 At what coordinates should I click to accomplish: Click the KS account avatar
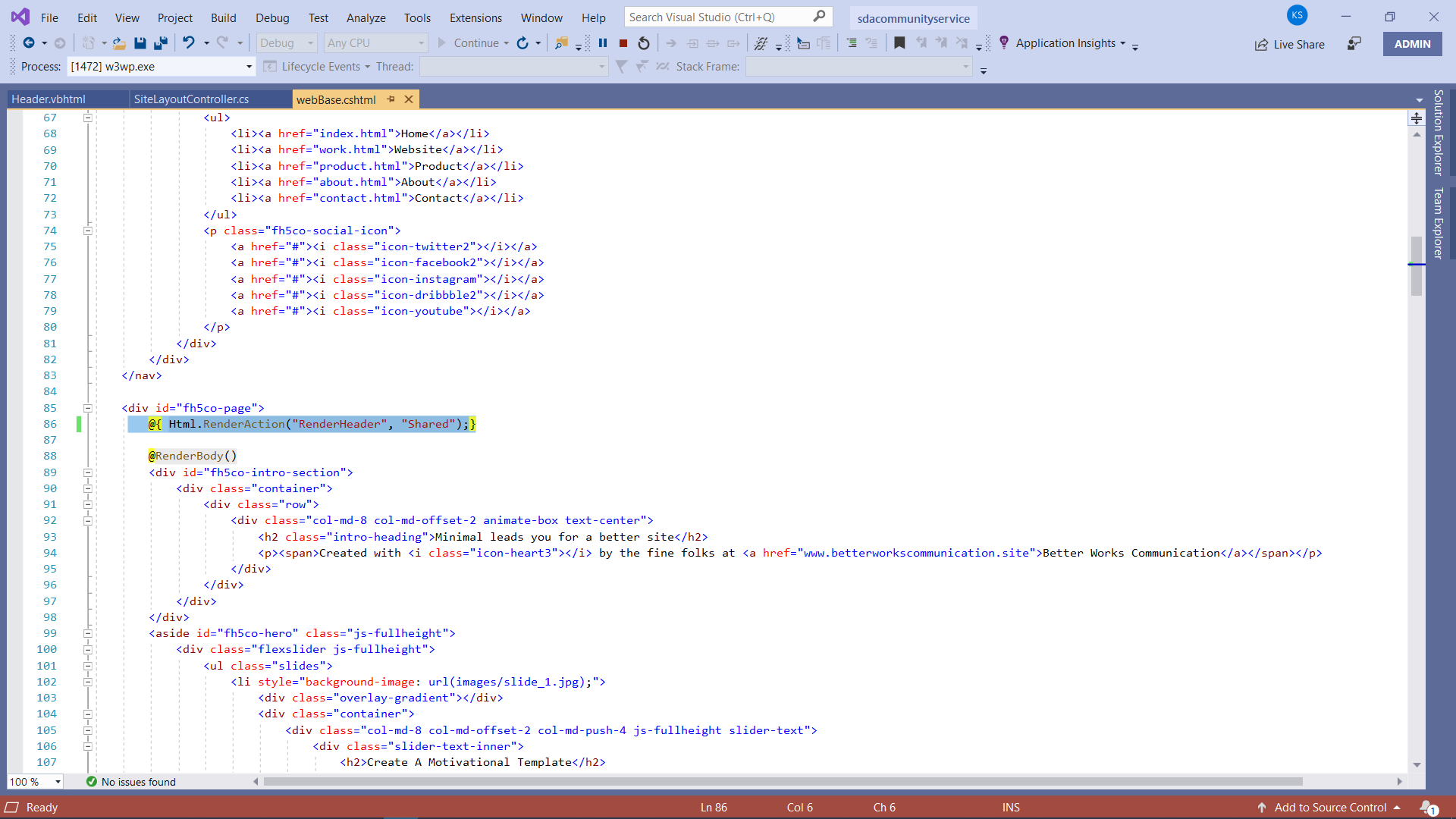1298,15
